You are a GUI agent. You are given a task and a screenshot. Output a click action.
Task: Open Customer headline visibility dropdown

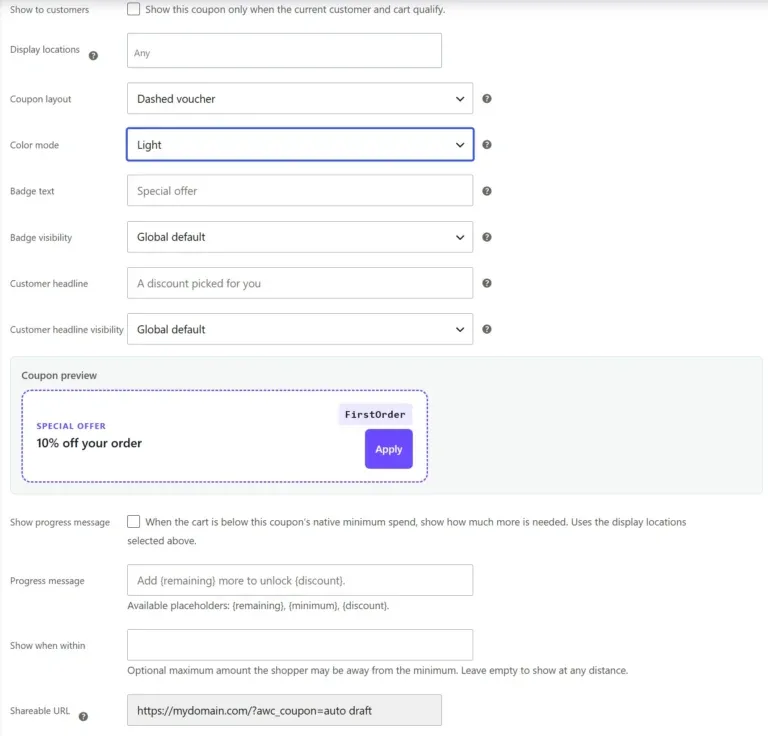tap(300, 329)
